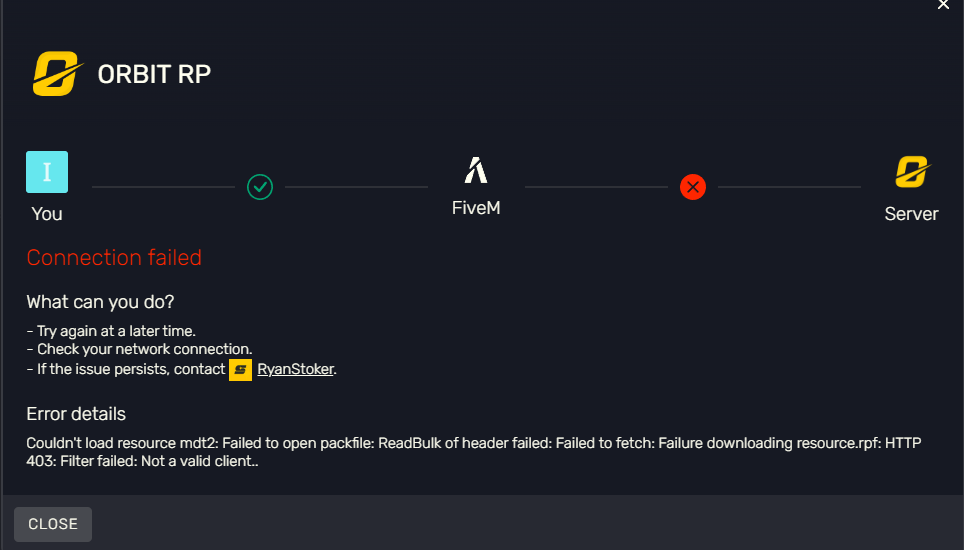Image resolution: width=964 pixels, height=550 pixels.
Task: Click the yellow Server logo icon
Action: click(x=912, y=172)
